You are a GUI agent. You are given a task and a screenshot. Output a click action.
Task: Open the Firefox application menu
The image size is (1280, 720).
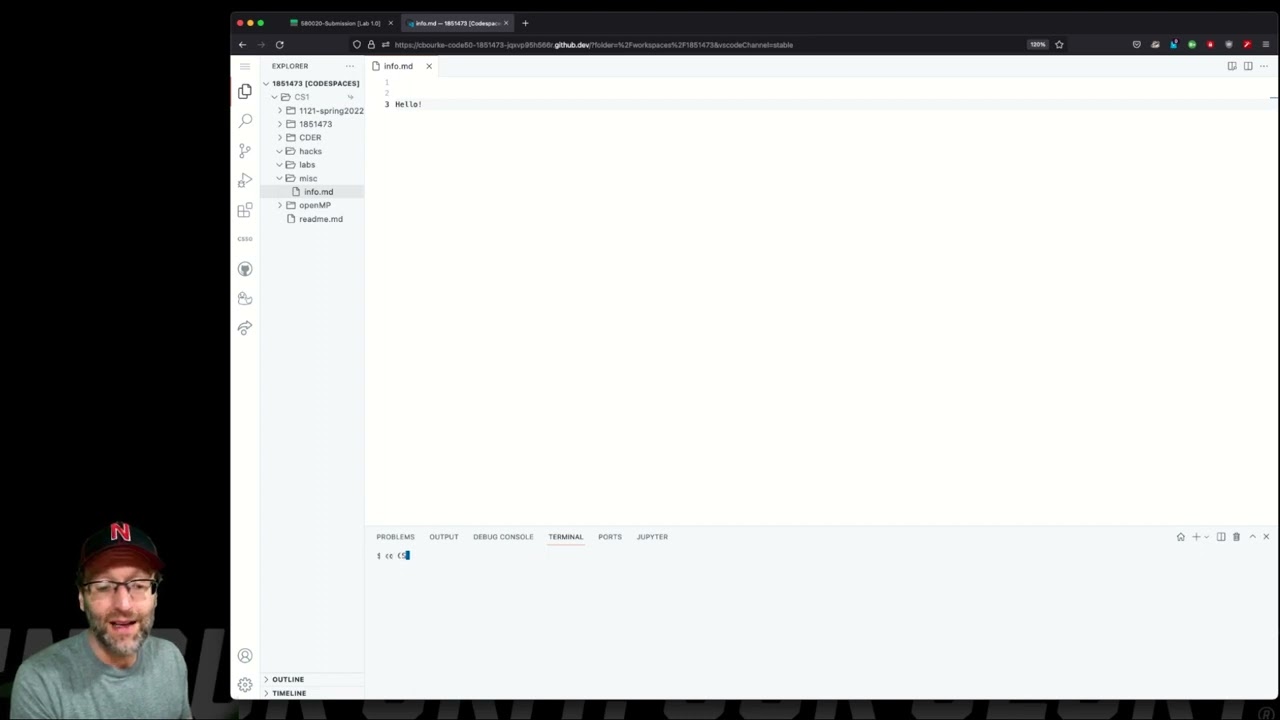1266,44
